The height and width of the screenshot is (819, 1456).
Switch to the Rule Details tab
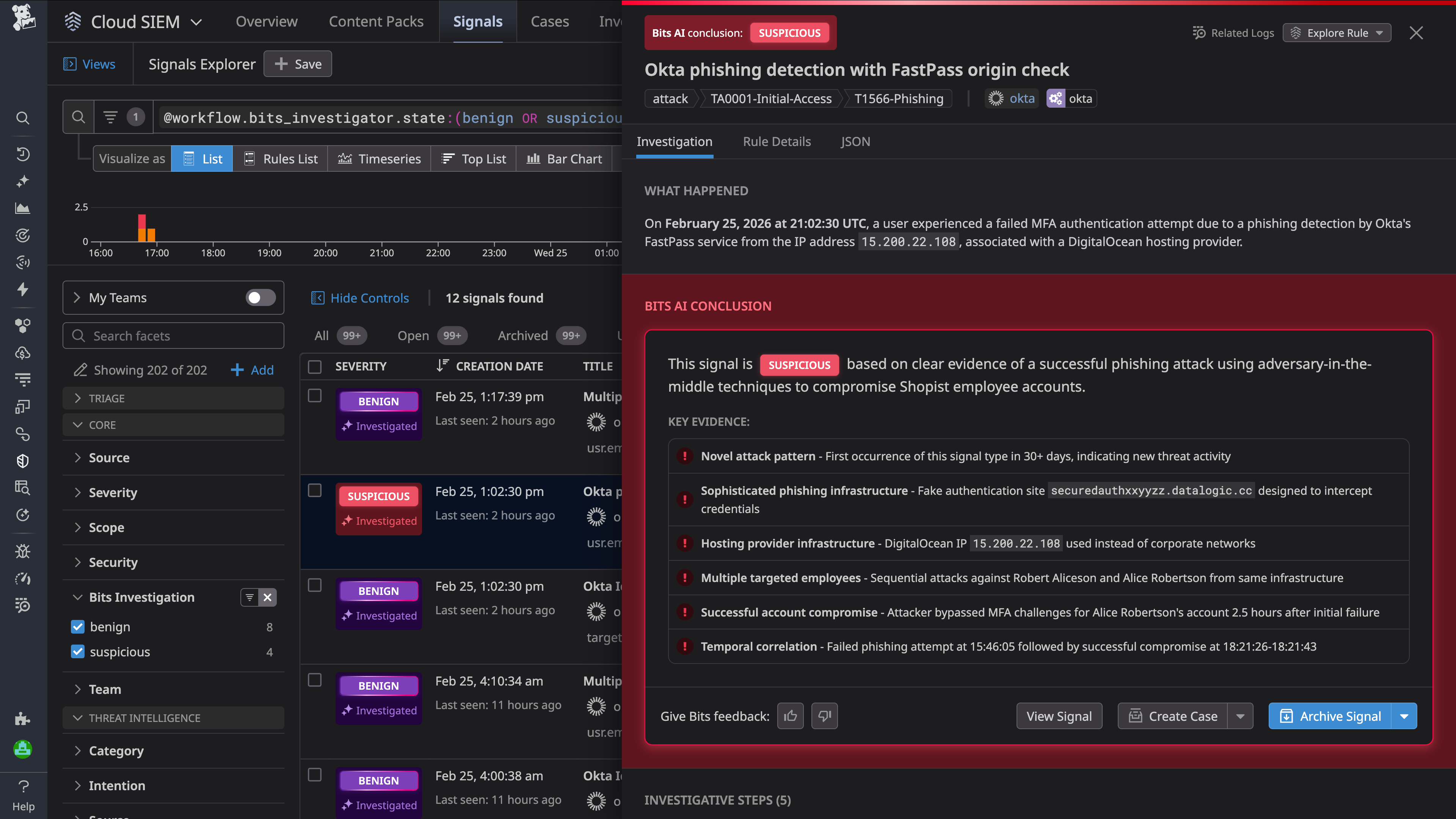(x=776, y=141)
